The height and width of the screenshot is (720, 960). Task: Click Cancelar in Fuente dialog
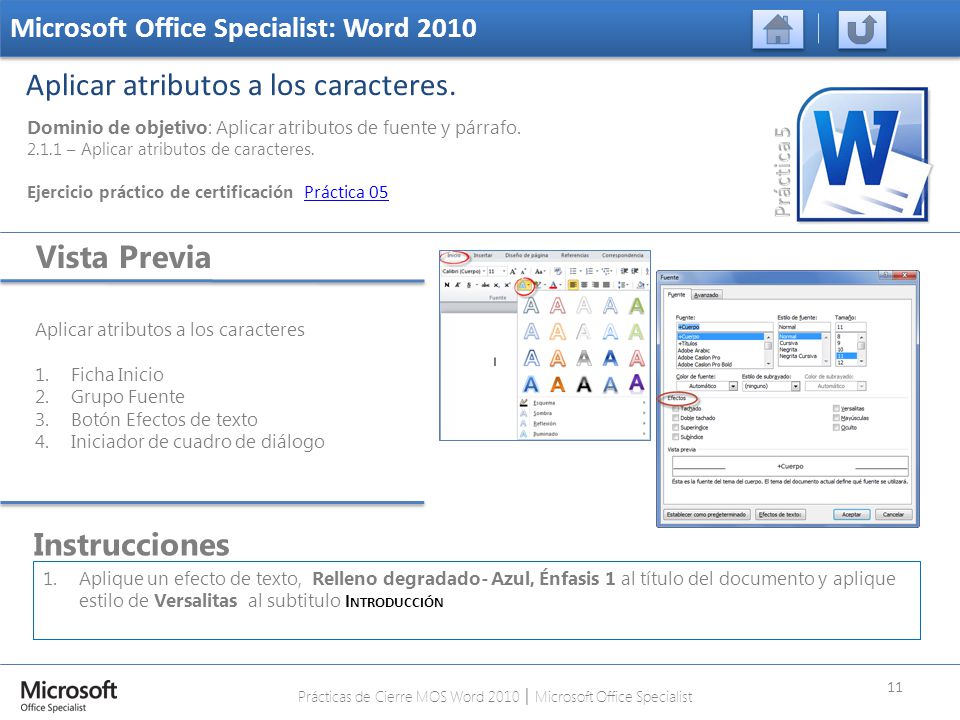coord(893,514)
